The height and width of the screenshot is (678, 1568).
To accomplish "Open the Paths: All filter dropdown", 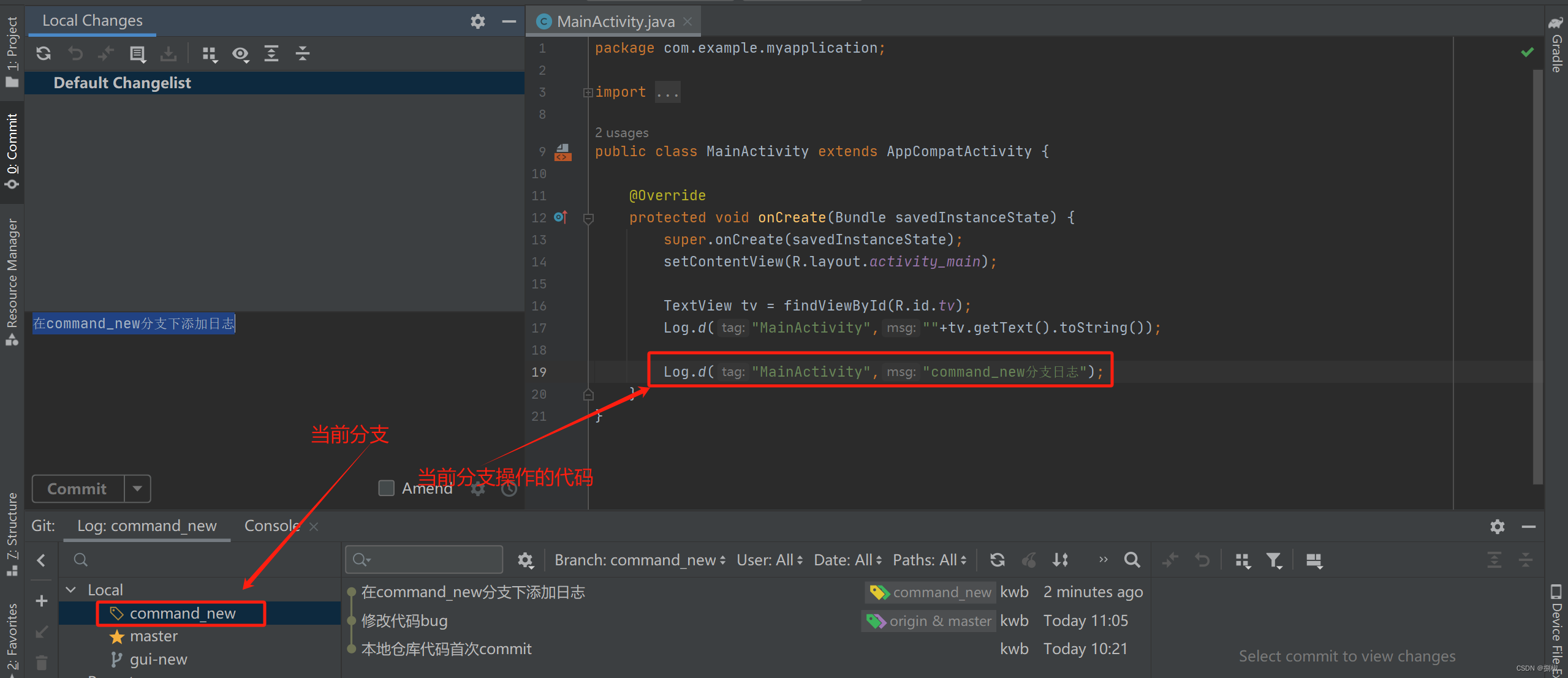I will tap(930, 560).
